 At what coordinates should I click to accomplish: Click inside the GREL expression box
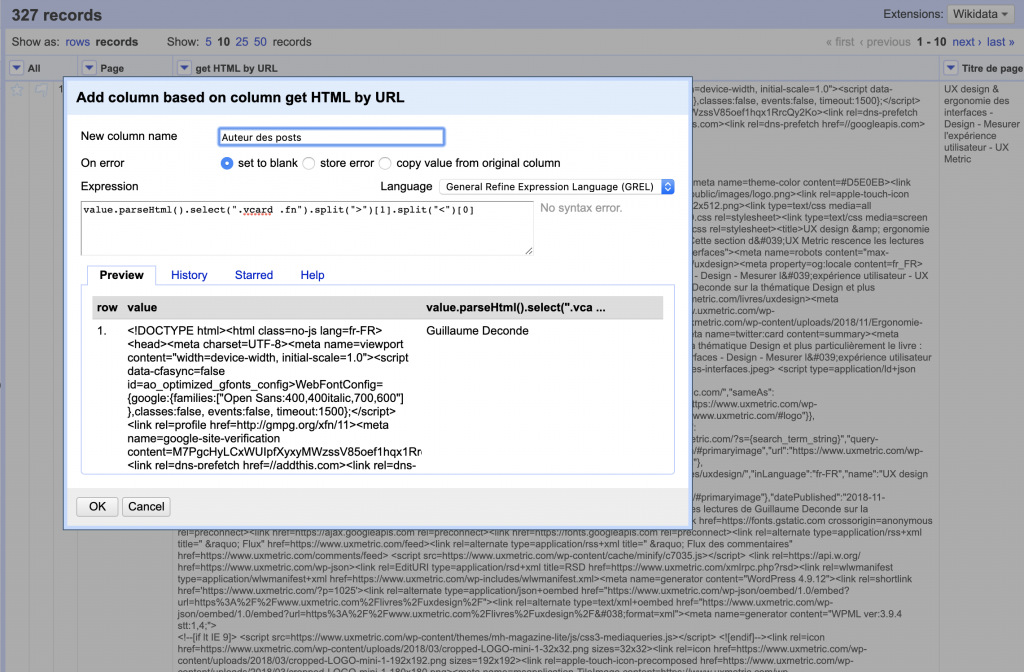coord(307,228)
